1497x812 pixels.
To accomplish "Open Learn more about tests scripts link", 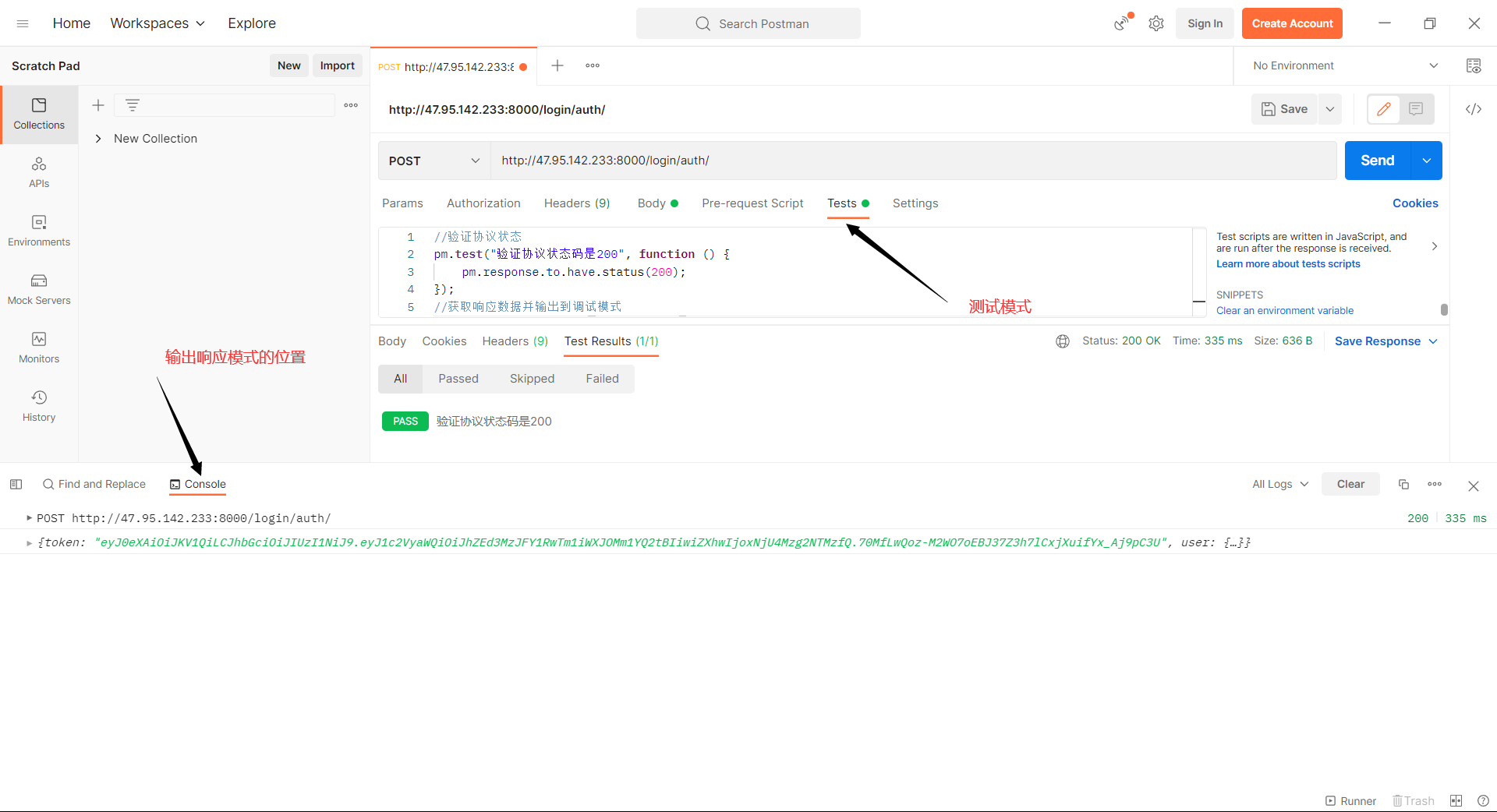I will coord(1288,264).
